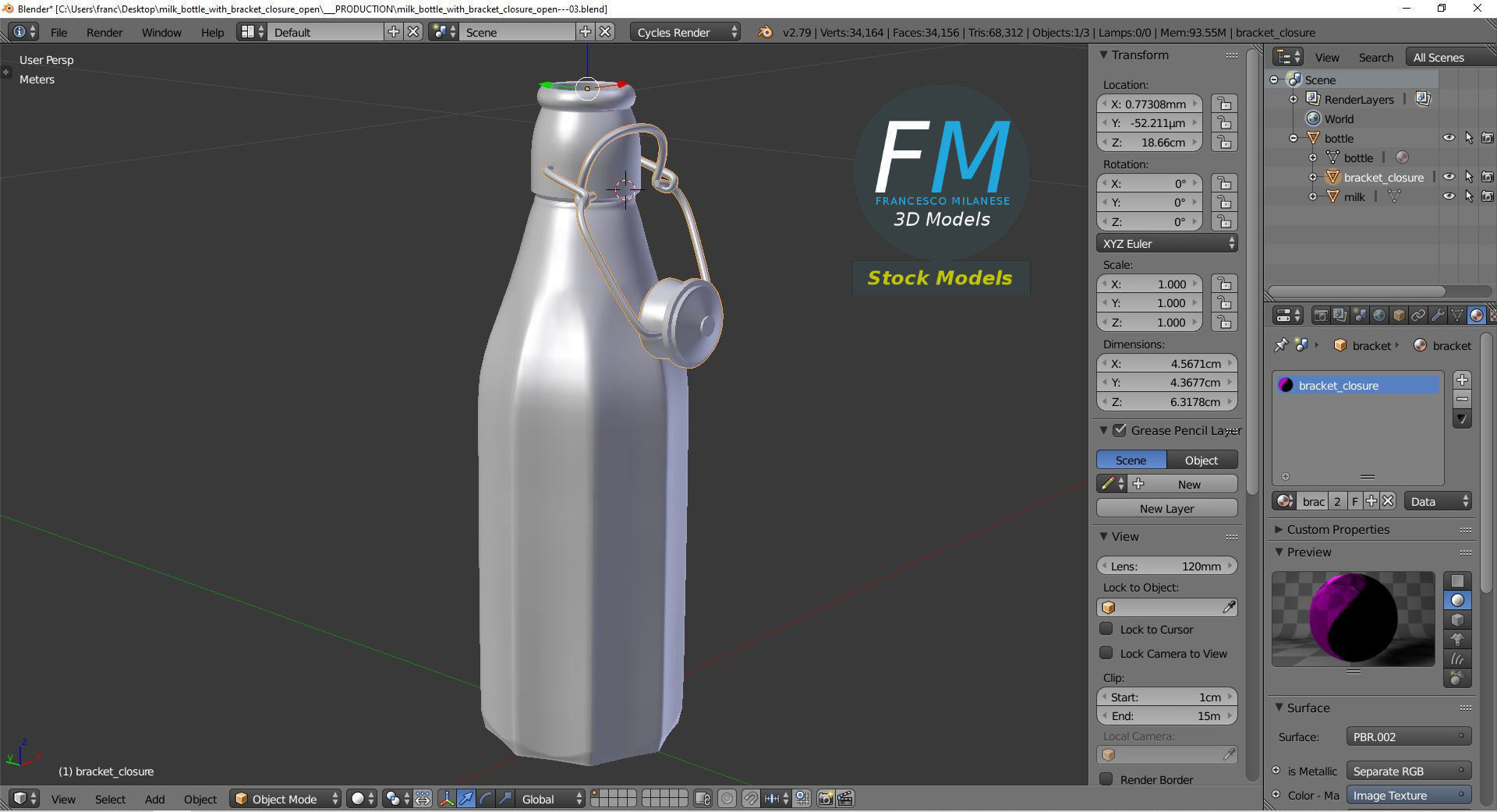Toggle selectability arrow for bracket_closure
1497x812 pixels.
(x=1469, y=177)
